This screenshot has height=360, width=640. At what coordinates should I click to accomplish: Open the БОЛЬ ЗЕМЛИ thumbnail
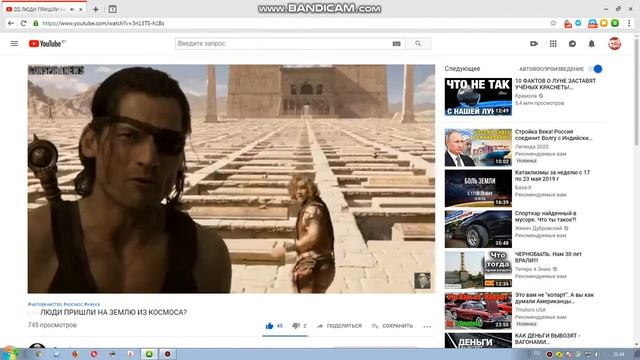(478, 188)
